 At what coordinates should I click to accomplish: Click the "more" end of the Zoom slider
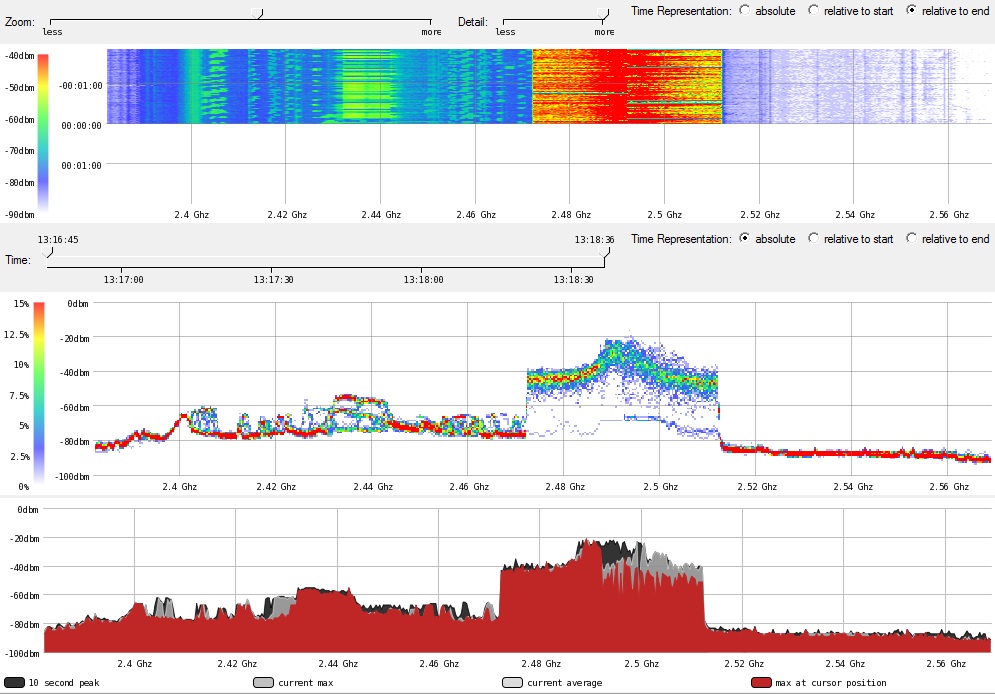point(431,22)
